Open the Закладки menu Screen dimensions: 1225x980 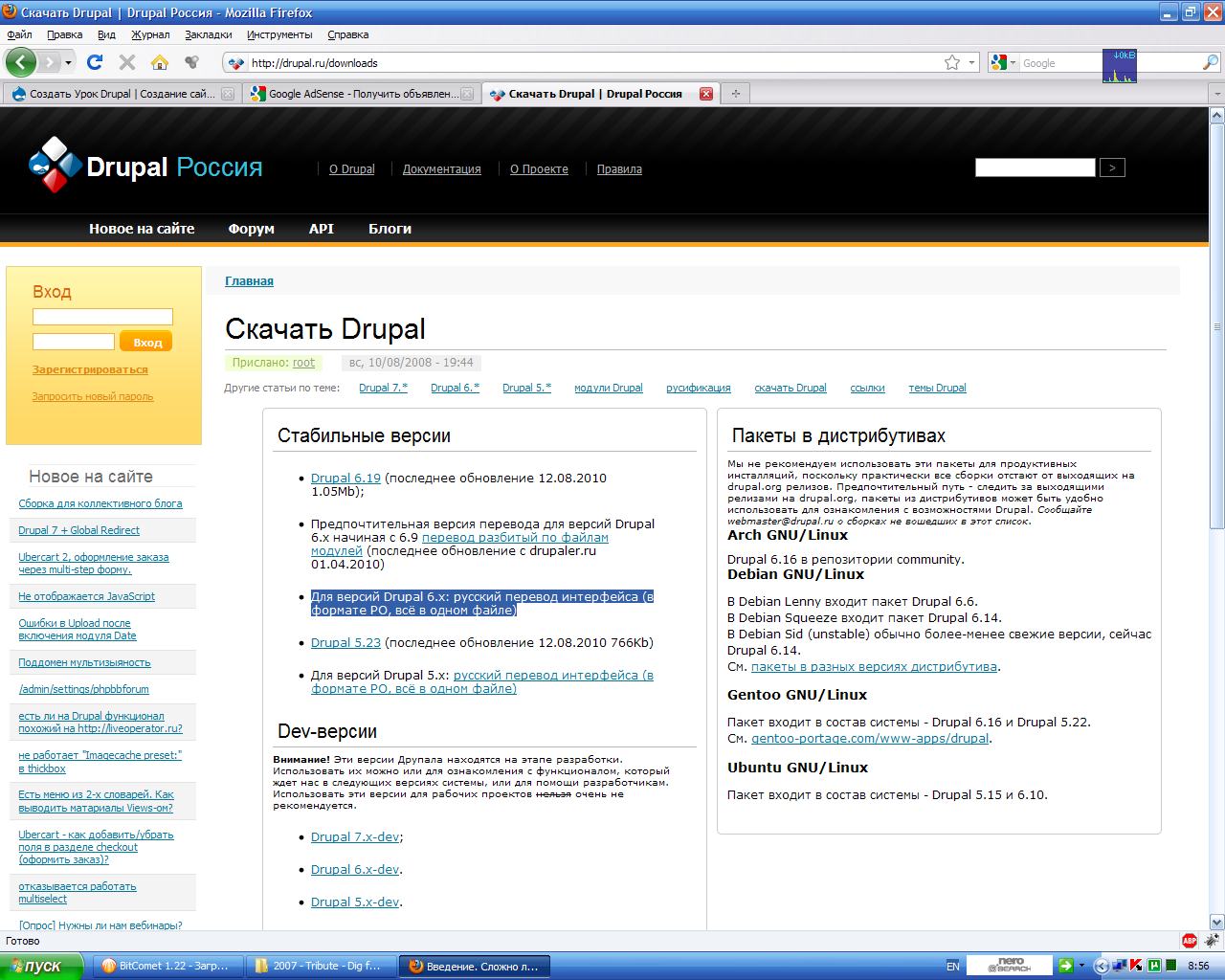[209, 34]
